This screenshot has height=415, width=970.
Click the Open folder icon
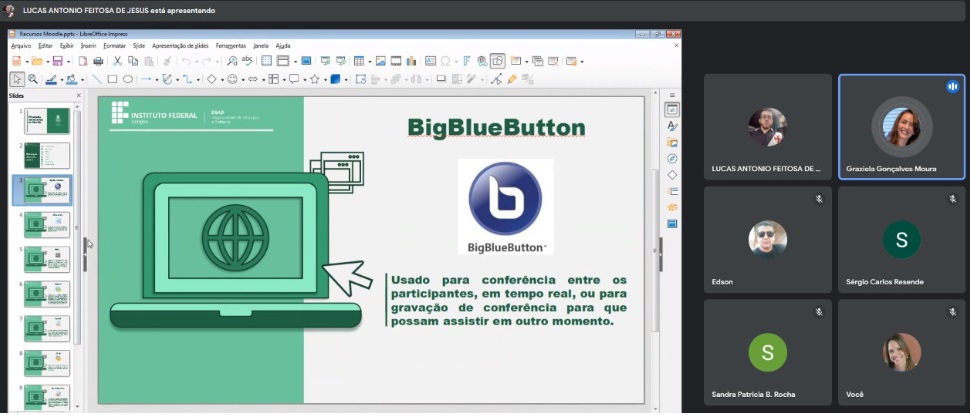click(x=37, y=61)
